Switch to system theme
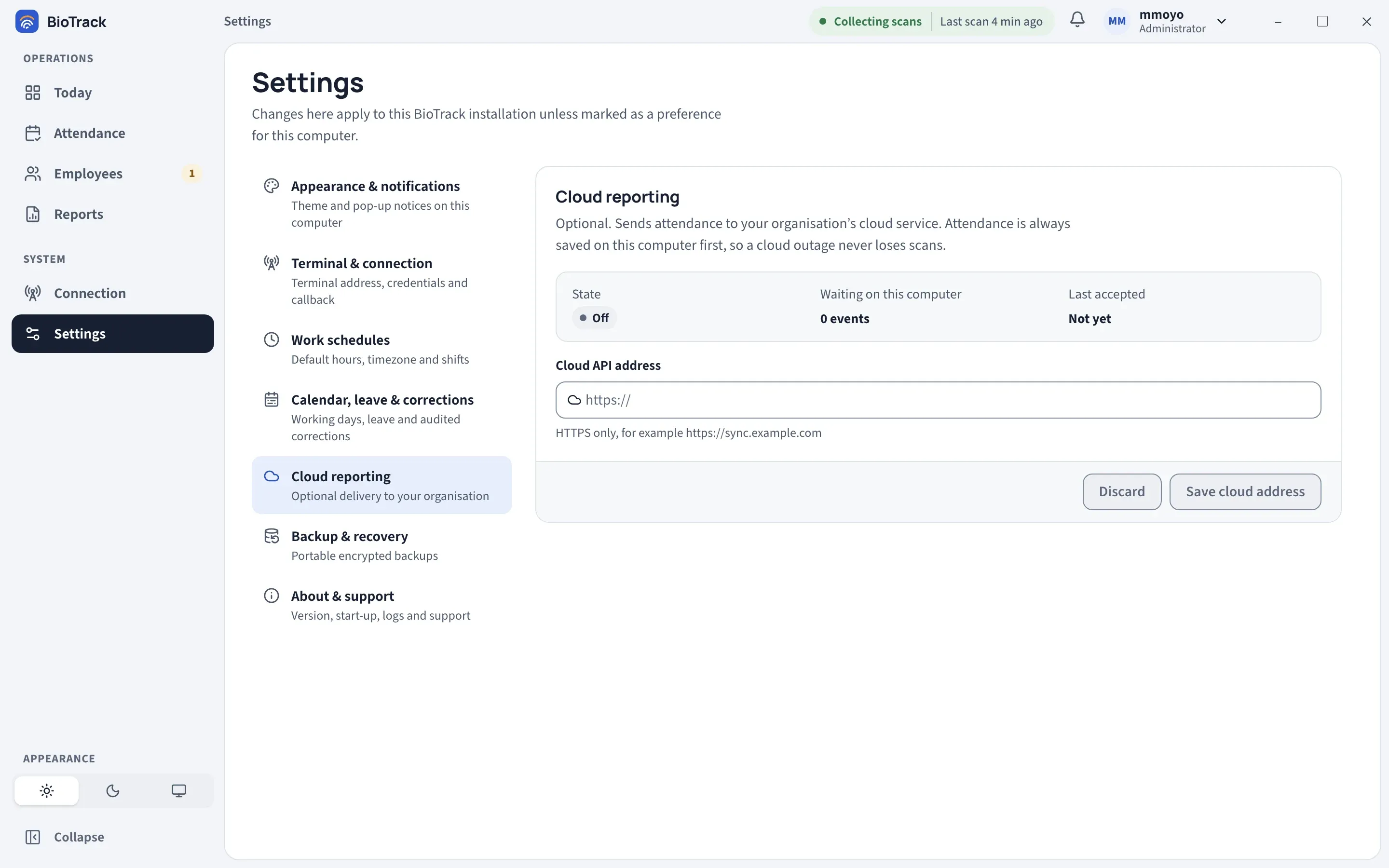1389x868 pixels. tap(178, 791)
